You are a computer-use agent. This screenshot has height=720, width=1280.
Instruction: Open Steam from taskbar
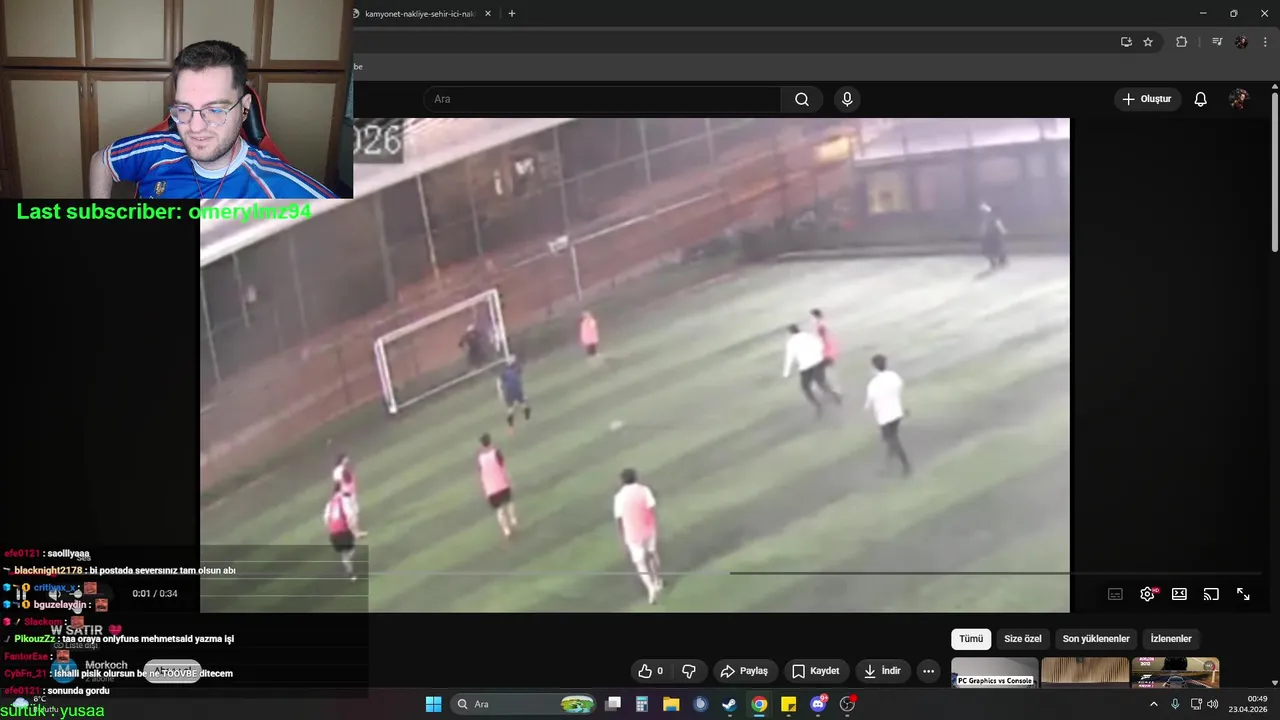pyautogui.click(x=730, y=704)
